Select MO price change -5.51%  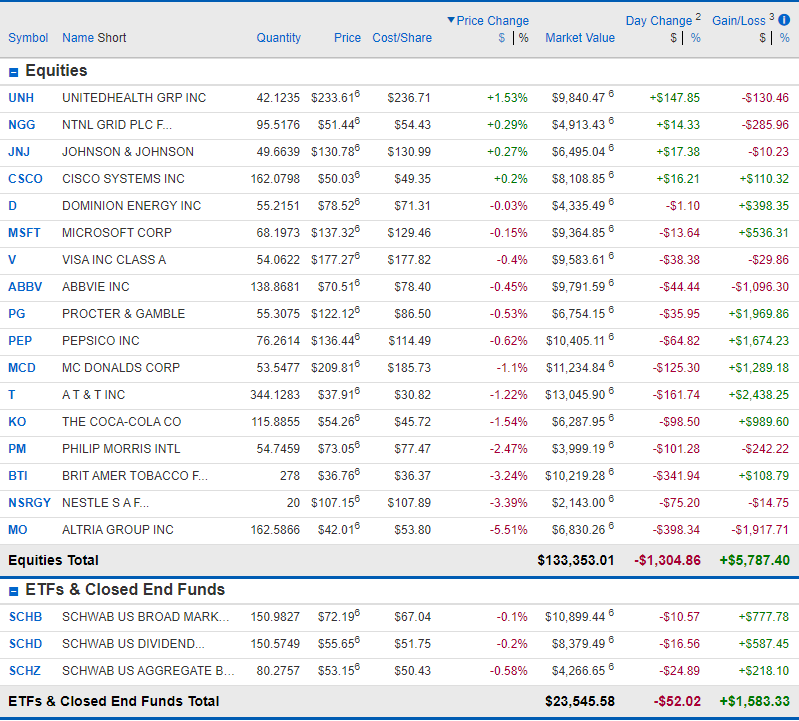pos(509,530)
